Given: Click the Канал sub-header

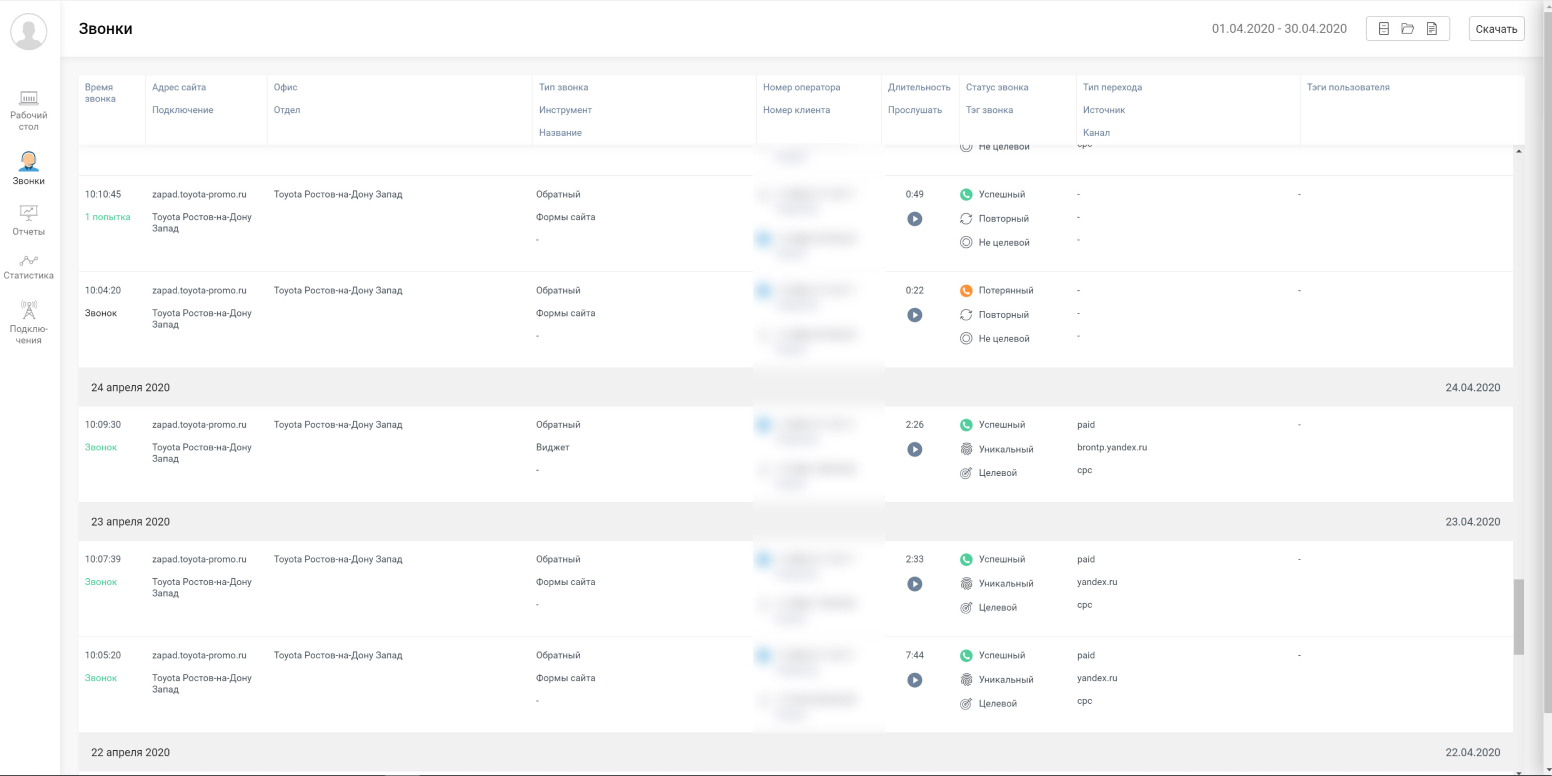Looking at the screenshot, I should click(x=1096, y=133).
